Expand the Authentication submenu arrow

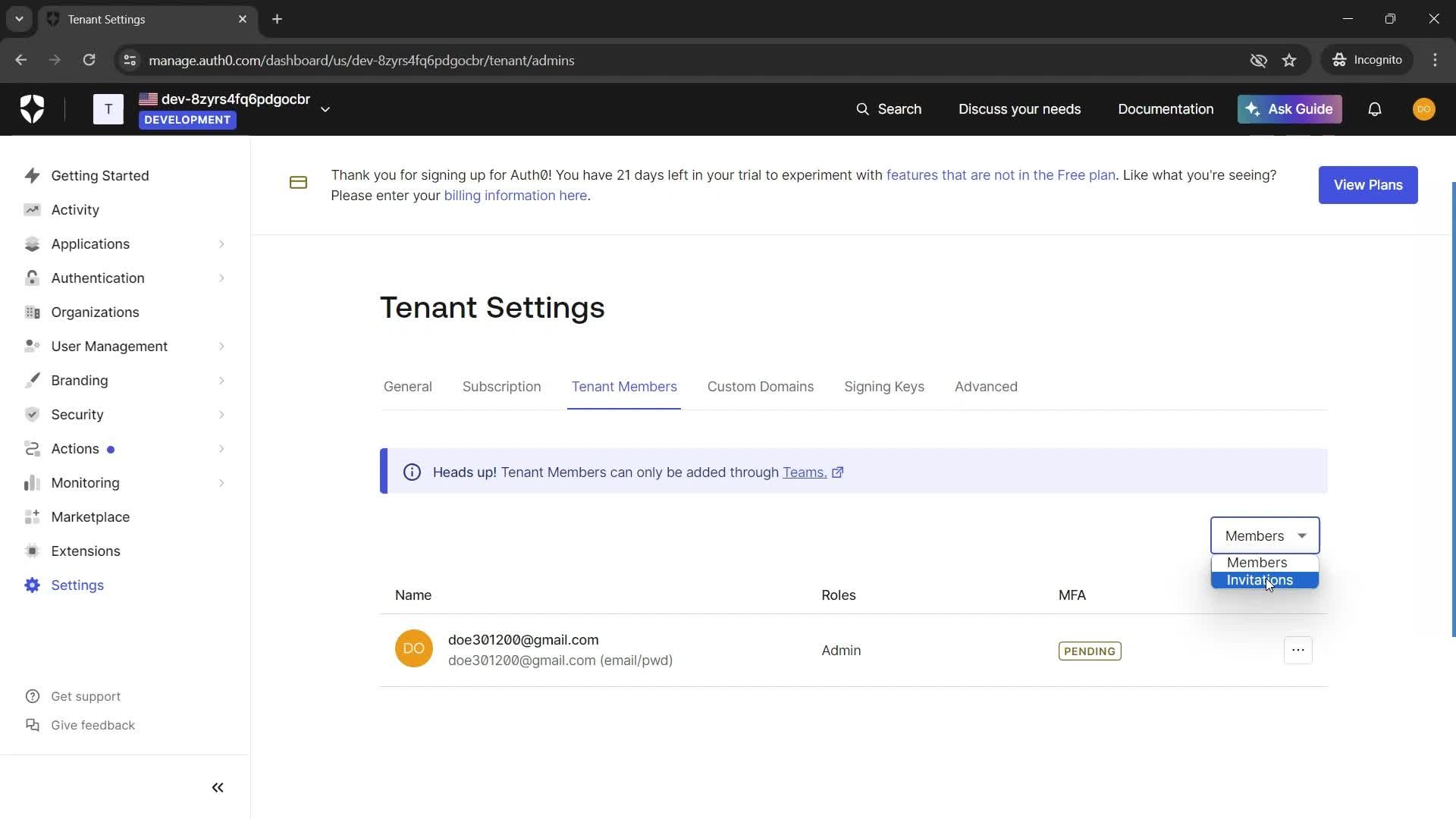[221, 278]
